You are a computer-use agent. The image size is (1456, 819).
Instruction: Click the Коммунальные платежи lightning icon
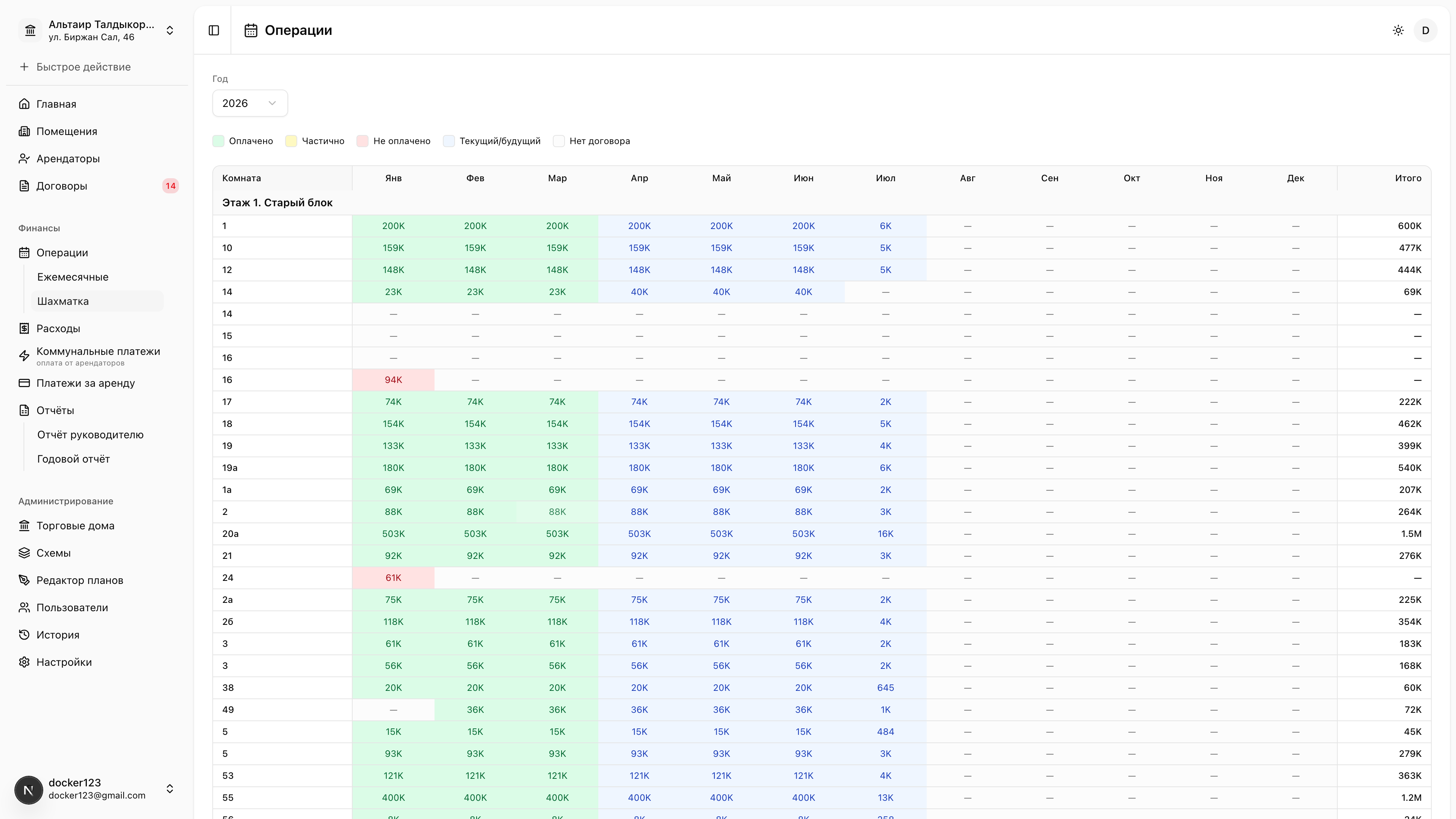(x=24, y=356)
